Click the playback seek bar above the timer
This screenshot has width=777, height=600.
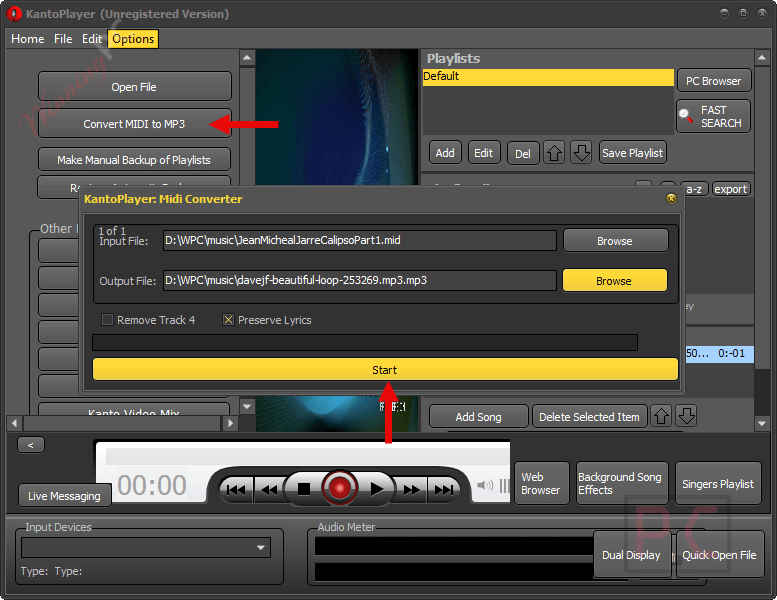307,457
